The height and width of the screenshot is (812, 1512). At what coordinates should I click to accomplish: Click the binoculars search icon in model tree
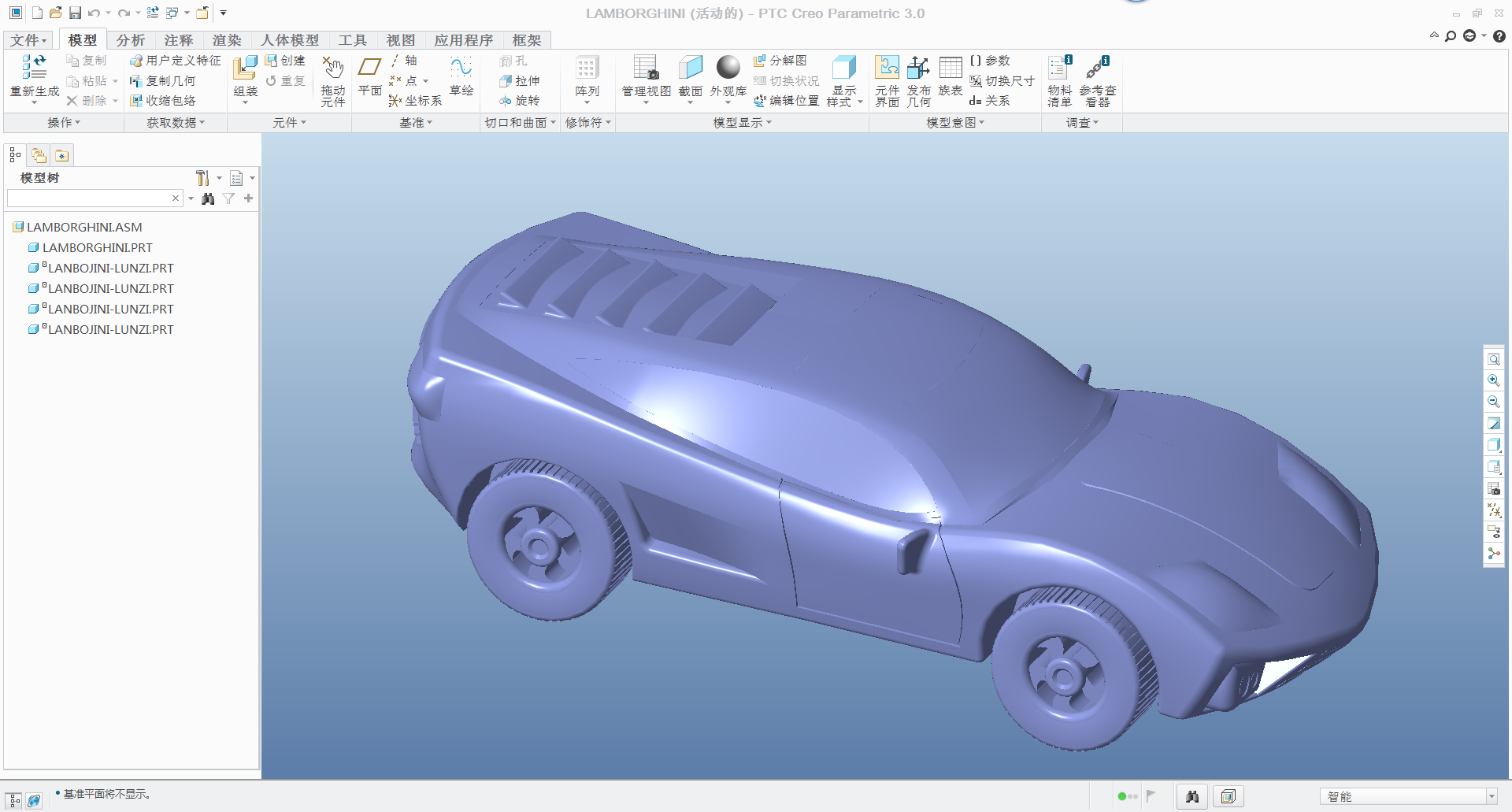coord(208,198)
